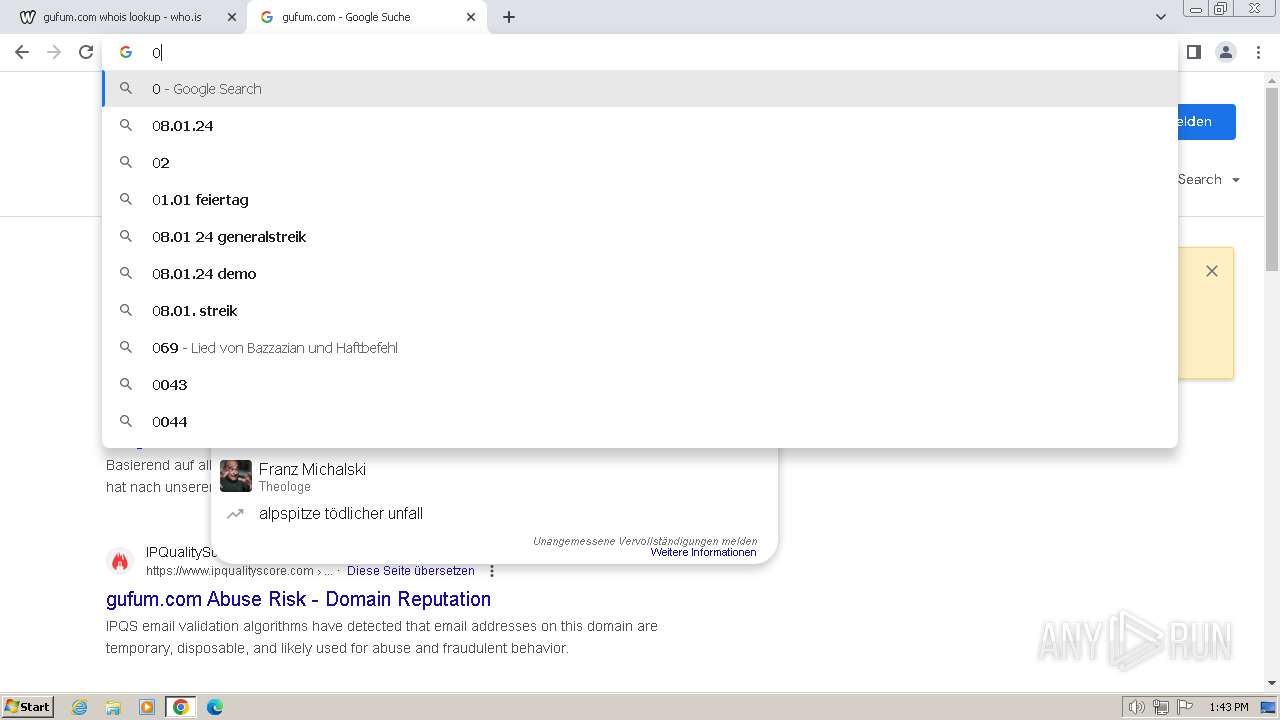The height and width of the screenshot is (720, 1280).
Task: Click Chrome icon in taskbar
Action: pos(181,707)
